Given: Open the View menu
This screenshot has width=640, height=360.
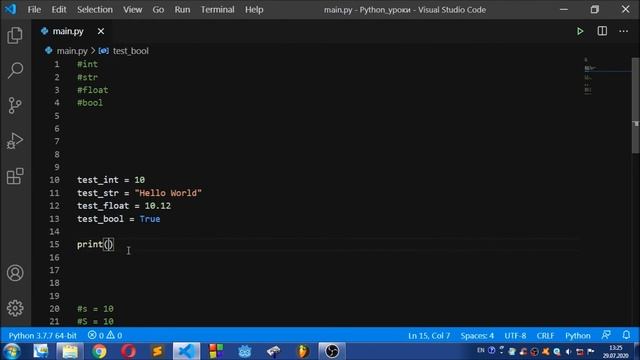Looking at the screenshot, I should (133, 9).
